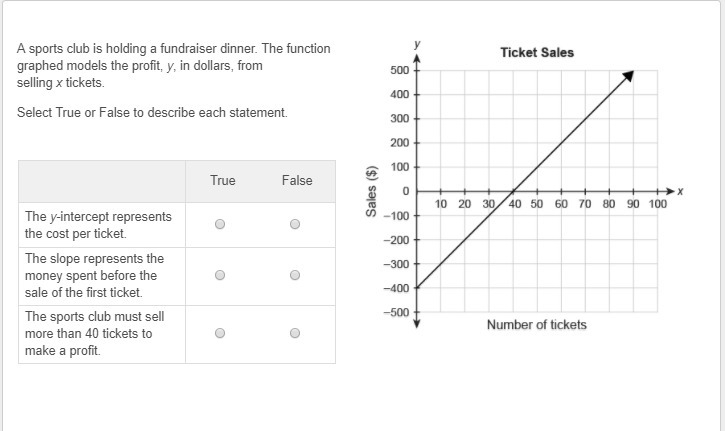This screenshot has height=431, width=725.
Task: Click the False column header
Action: pos(297,180)
